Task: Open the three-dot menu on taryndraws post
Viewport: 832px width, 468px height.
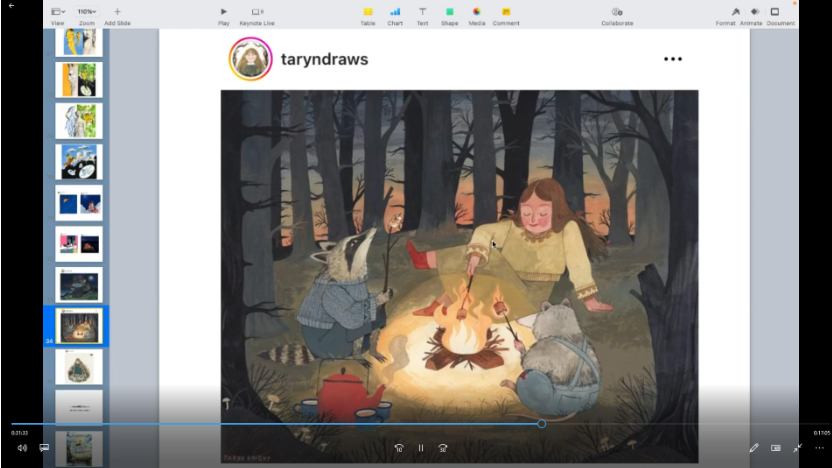Action: click(673, 59)
